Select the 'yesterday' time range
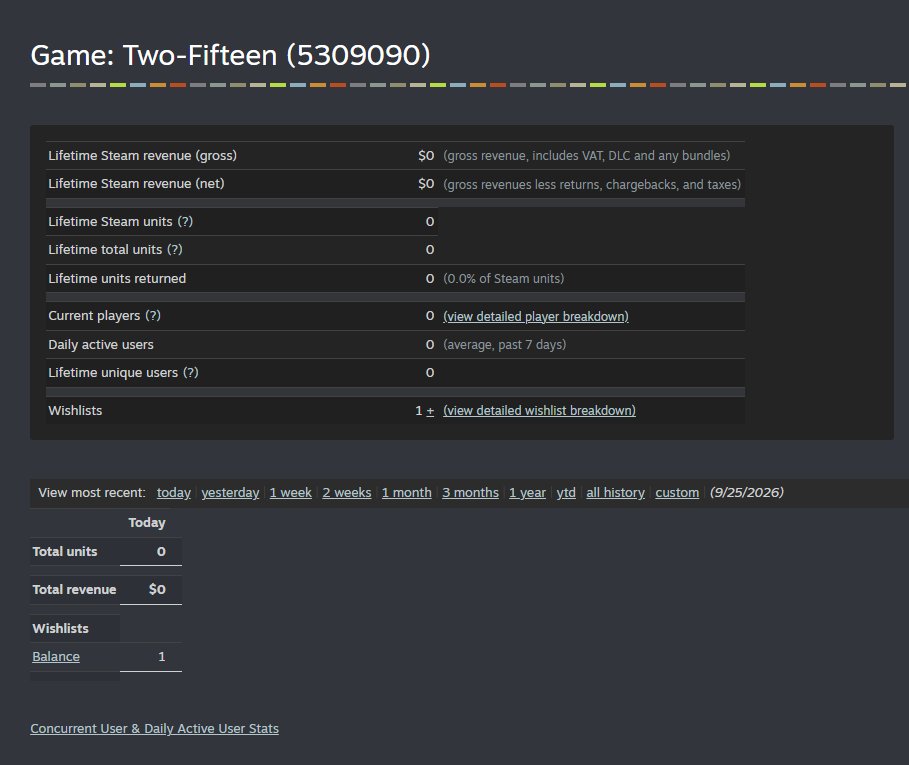The height and width of the screenshot is (765, 909). 230,493
